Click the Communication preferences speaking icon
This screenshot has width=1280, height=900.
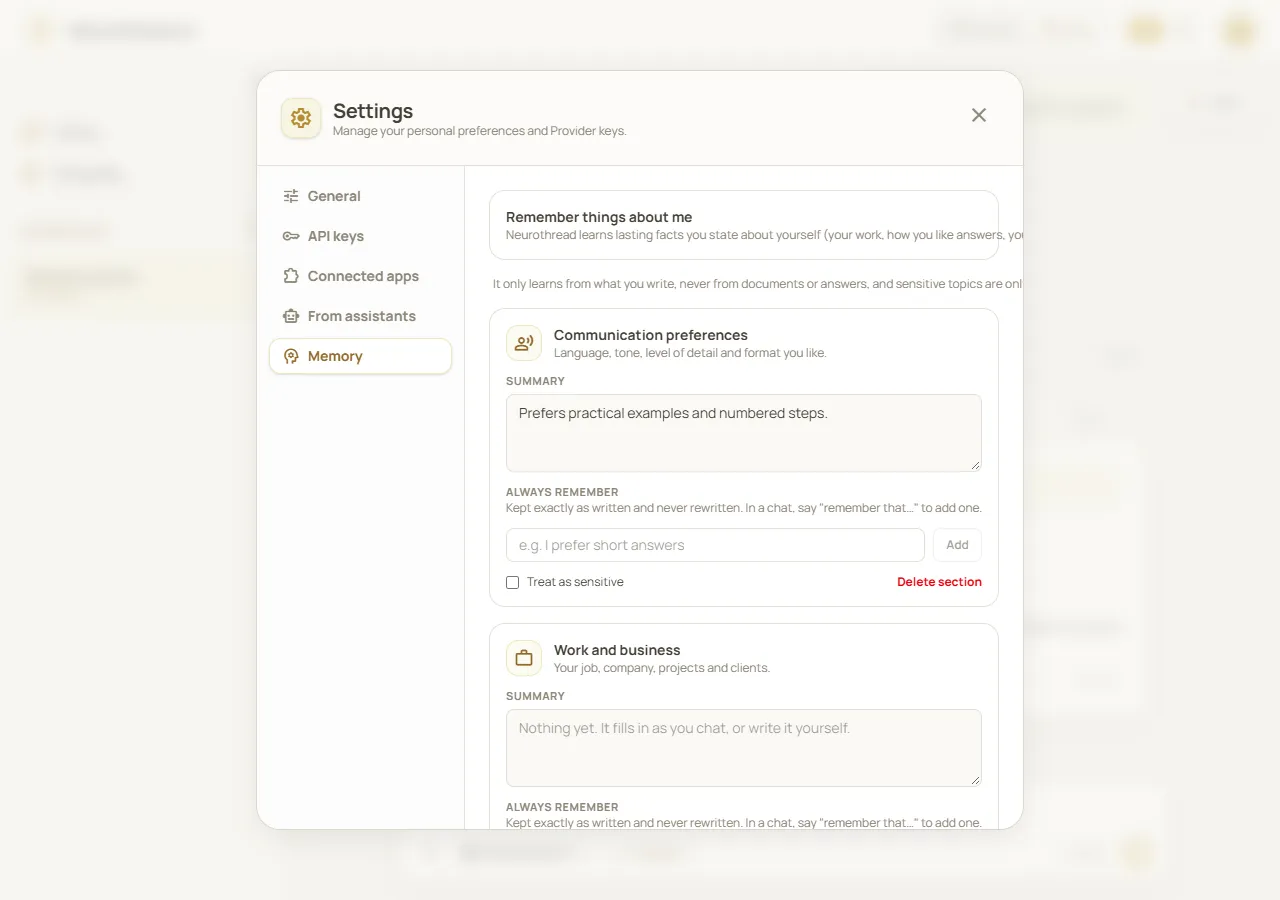(x=524, y=343)
